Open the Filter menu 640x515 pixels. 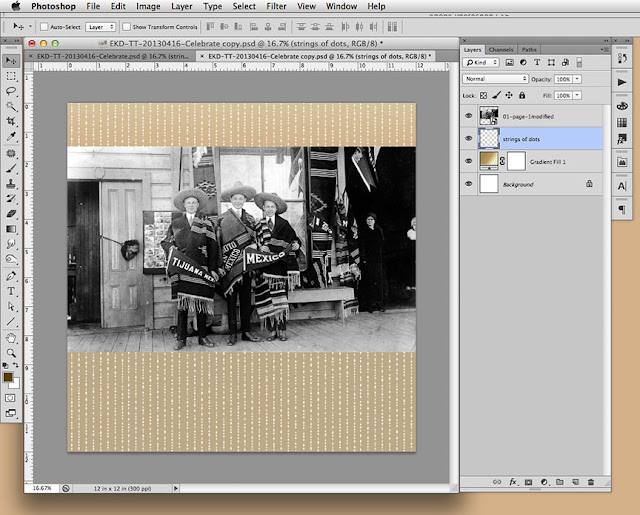point(276,6)
